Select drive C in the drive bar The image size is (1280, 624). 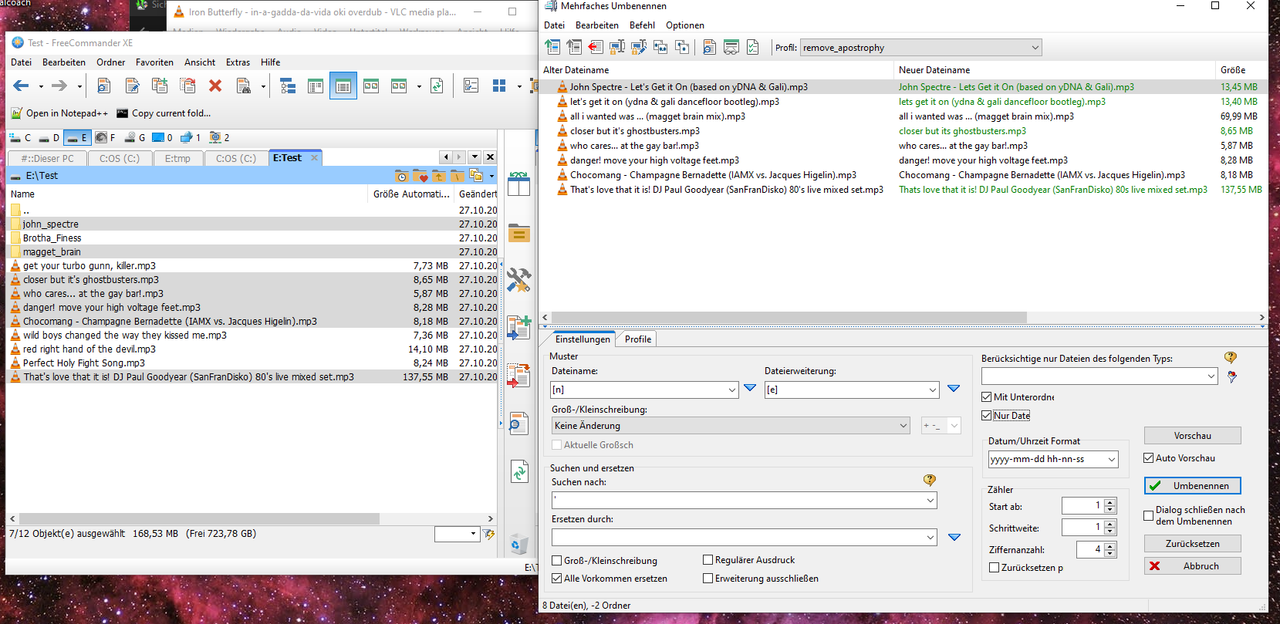(x=22, y=137)
